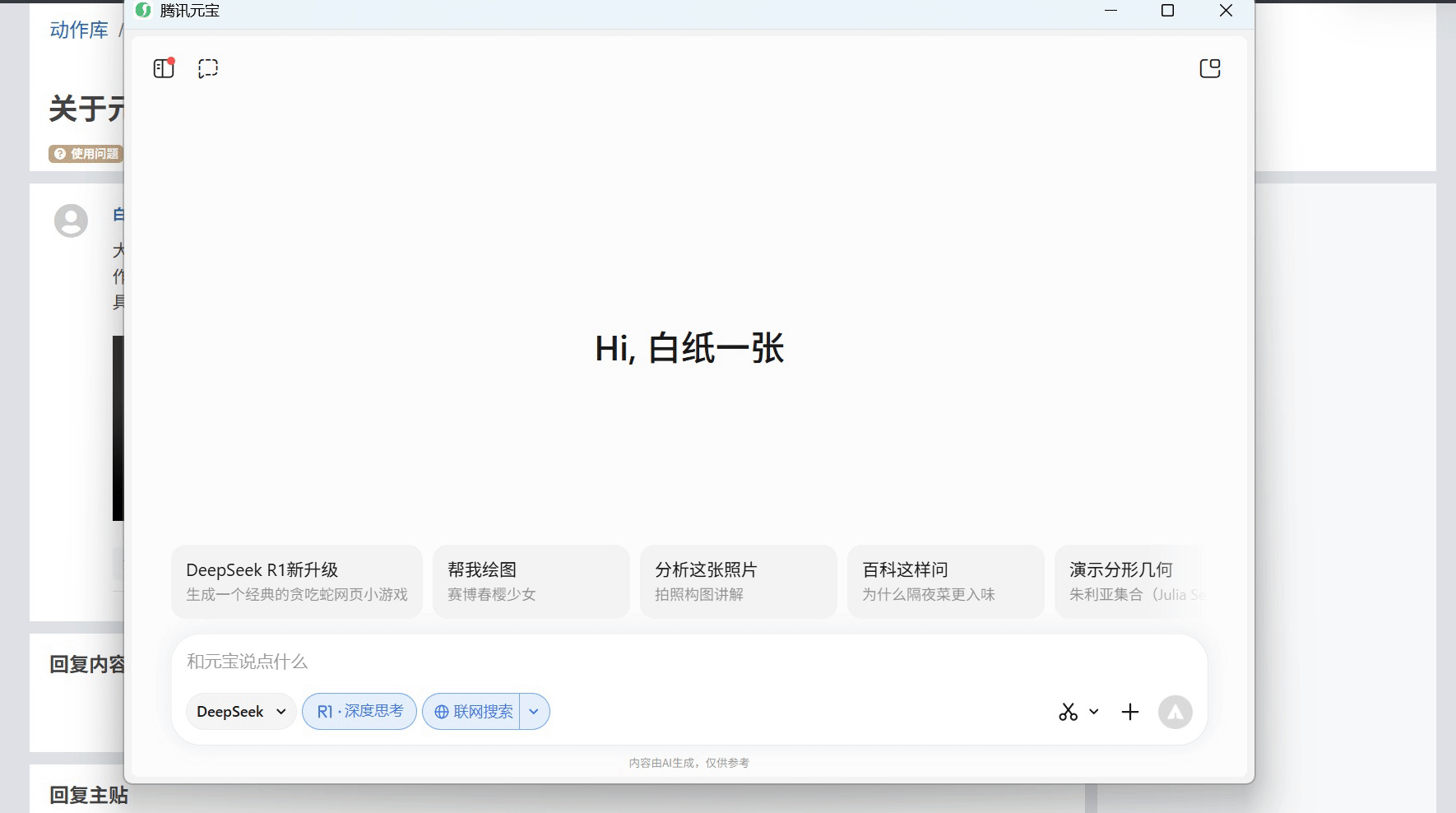This screenshot has width=1456, height=813.
Task: Click the plus attachment icon
Action: tap(1130, 712)
